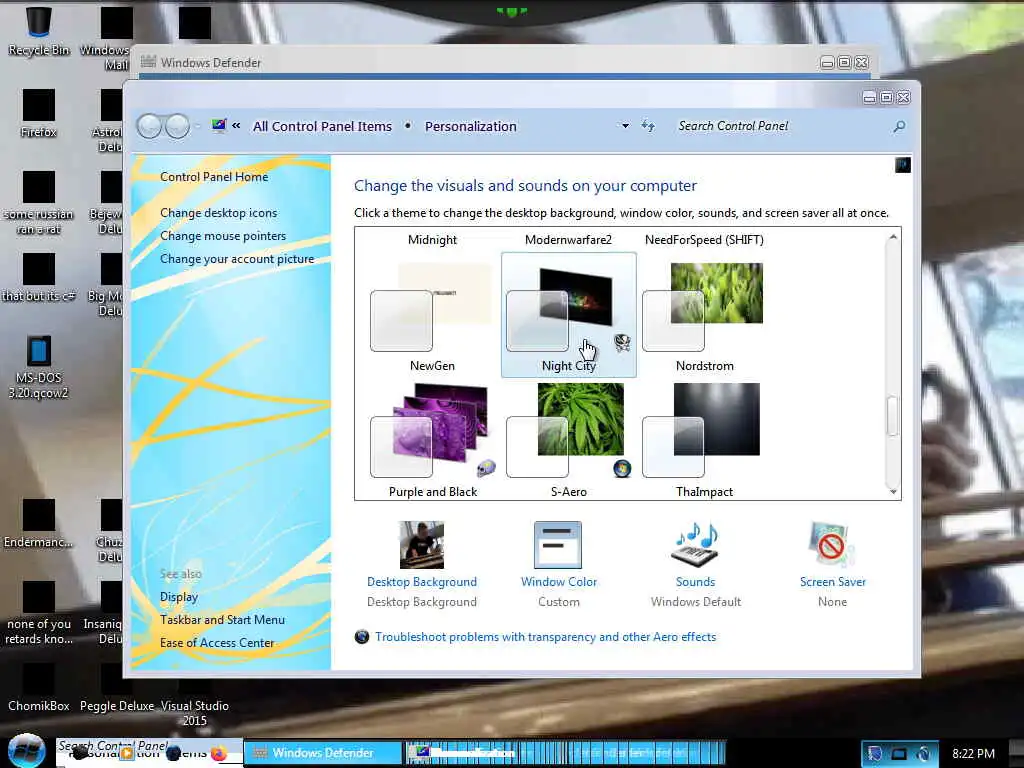Click the volume tray icon

[x=923, y=754]
